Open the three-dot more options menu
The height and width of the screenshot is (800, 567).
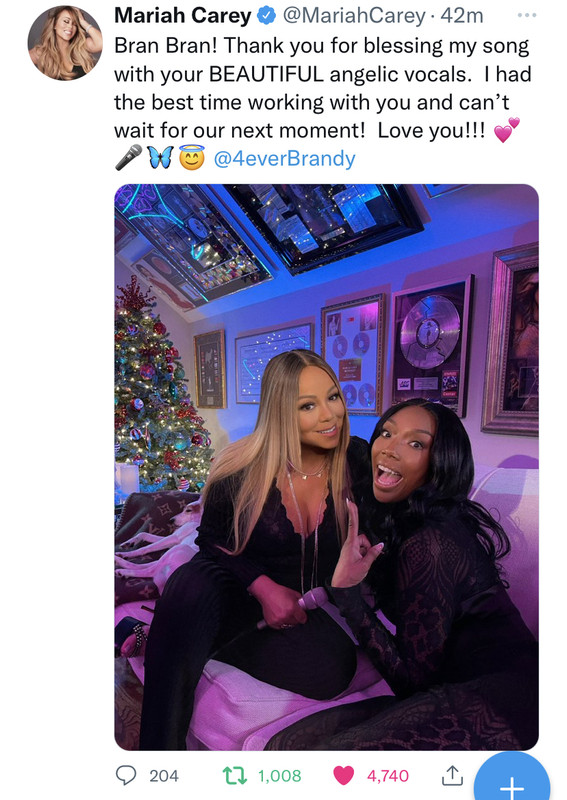[x=527, y=15]
